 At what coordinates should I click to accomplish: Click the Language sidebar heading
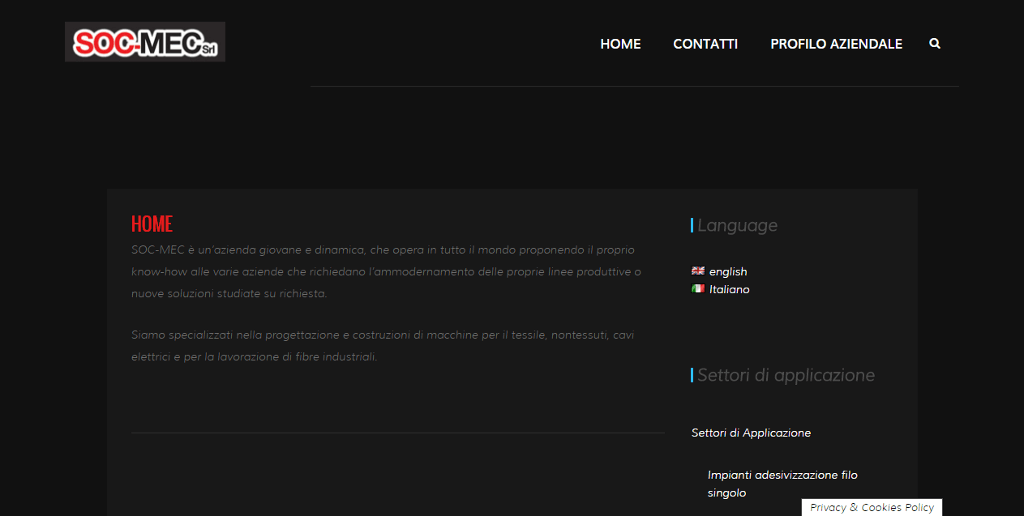tap(737, 225)
